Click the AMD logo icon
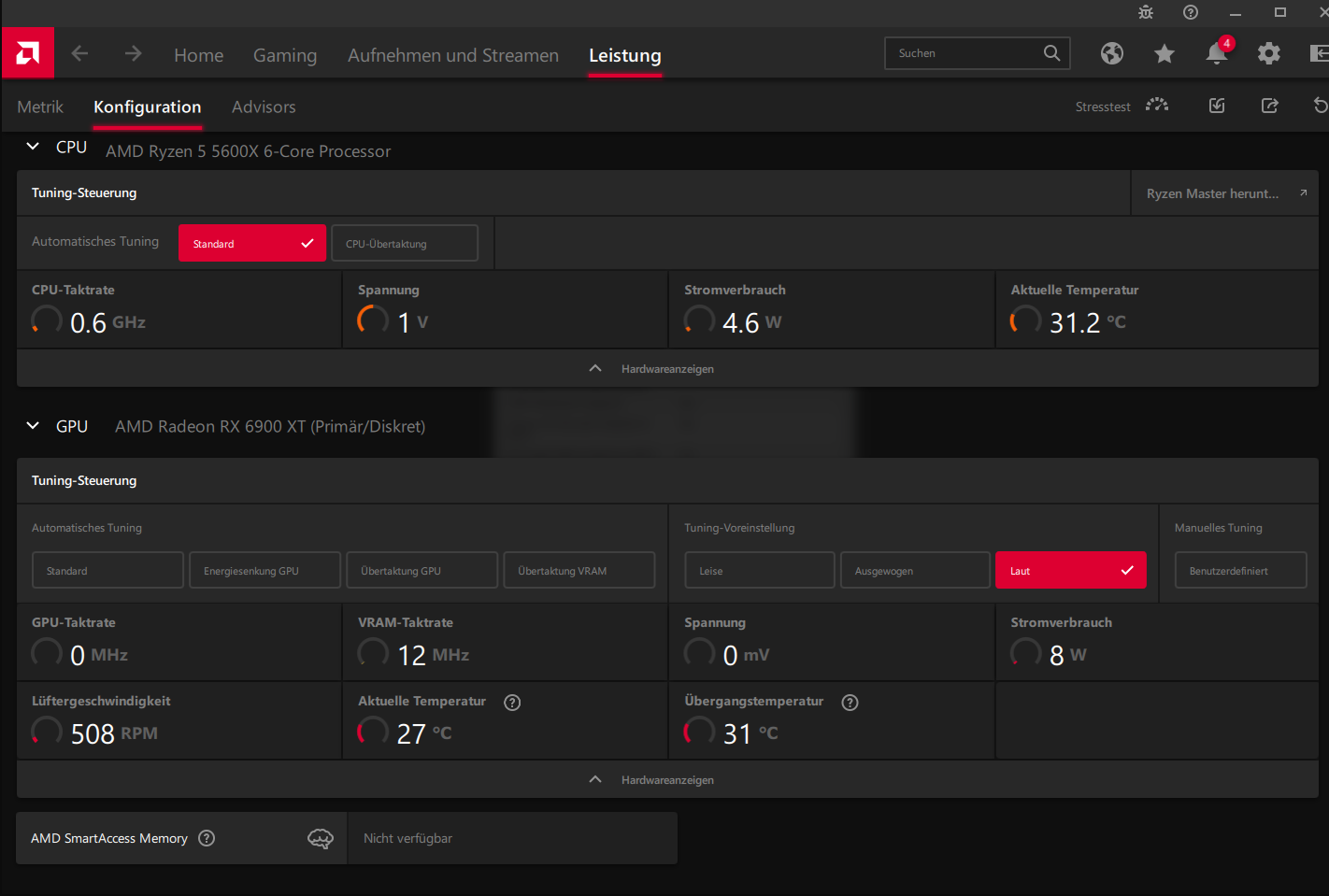 [27, 53]
